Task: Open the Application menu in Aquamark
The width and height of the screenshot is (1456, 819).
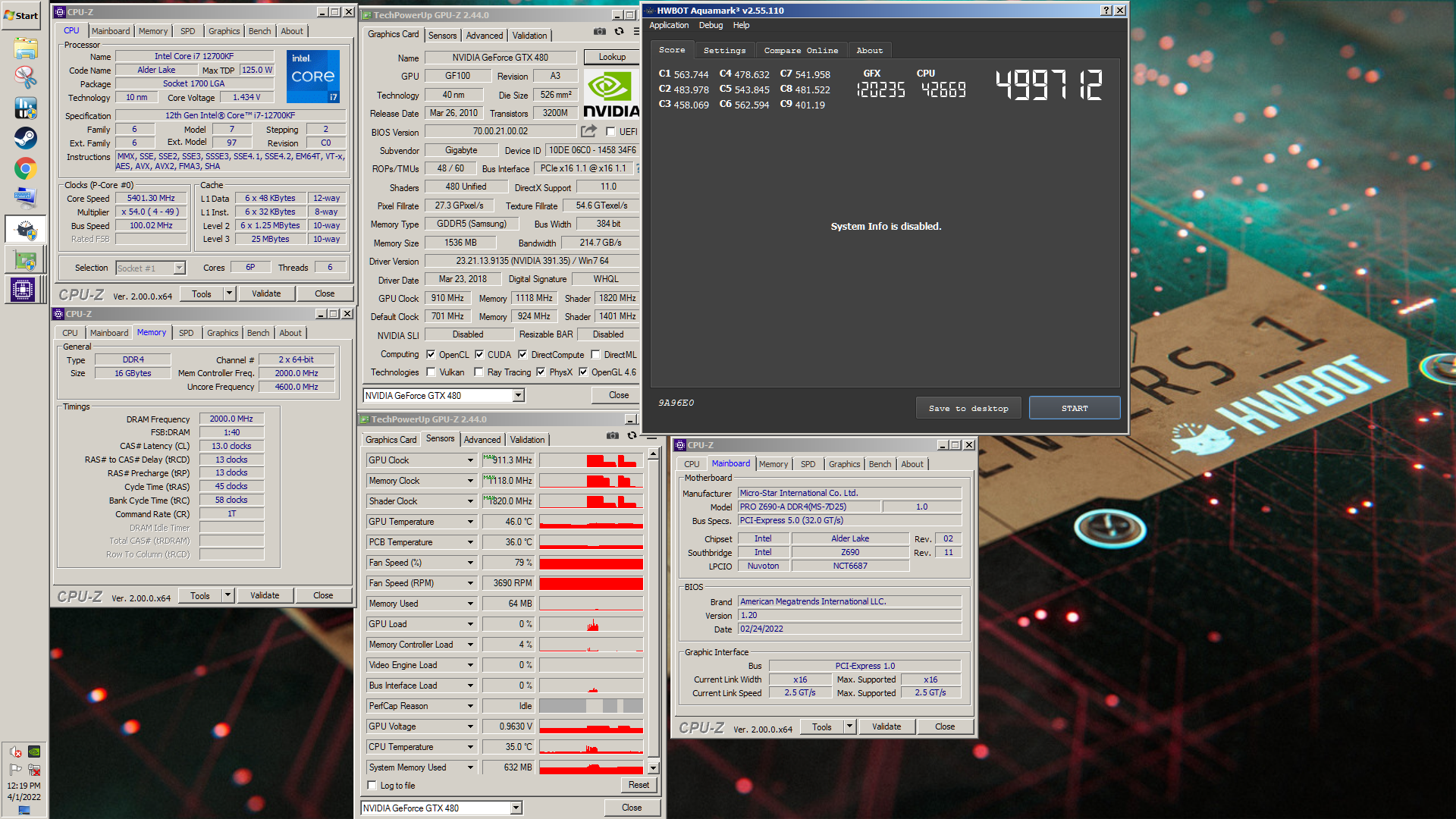Action: coord(669,26)
